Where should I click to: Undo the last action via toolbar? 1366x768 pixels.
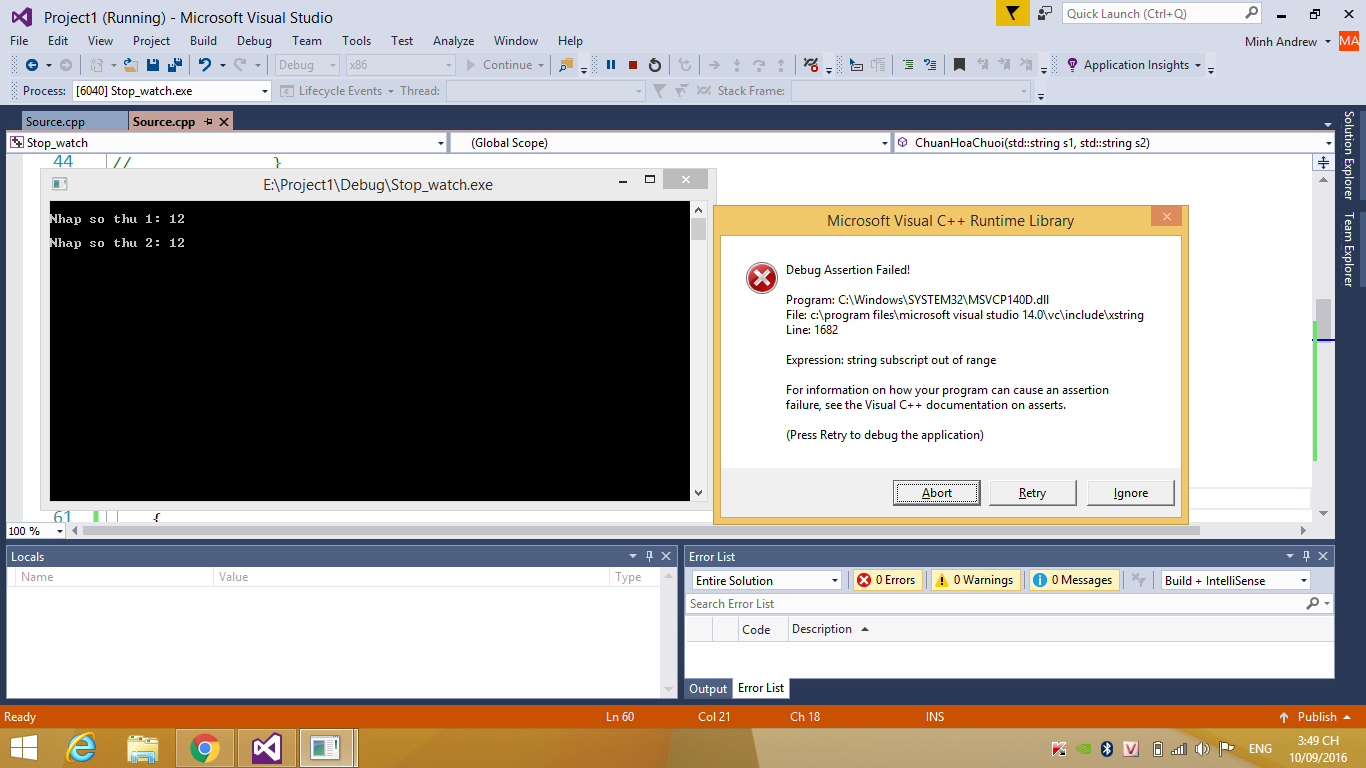[204, 65]
